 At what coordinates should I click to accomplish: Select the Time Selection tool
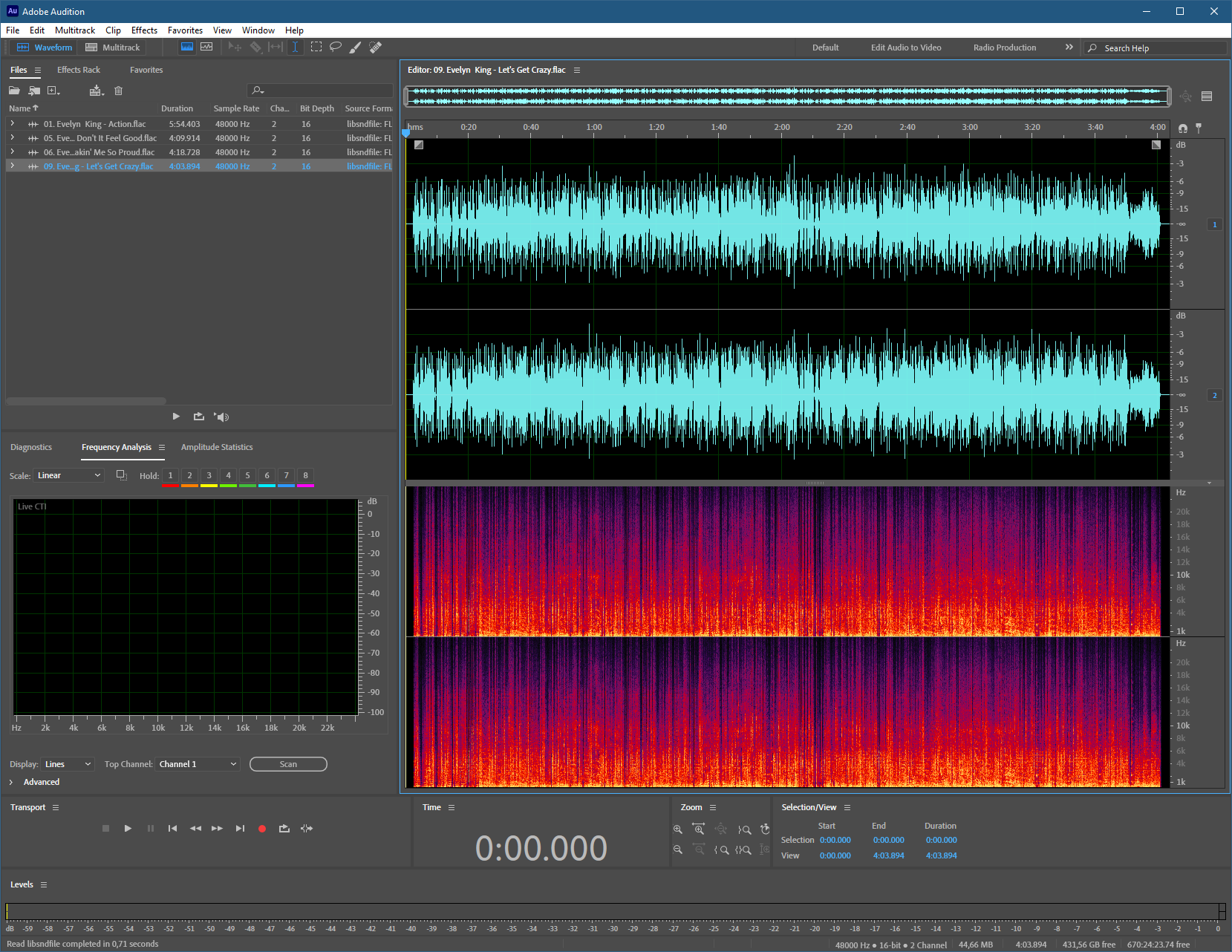[x=295, y=47]
